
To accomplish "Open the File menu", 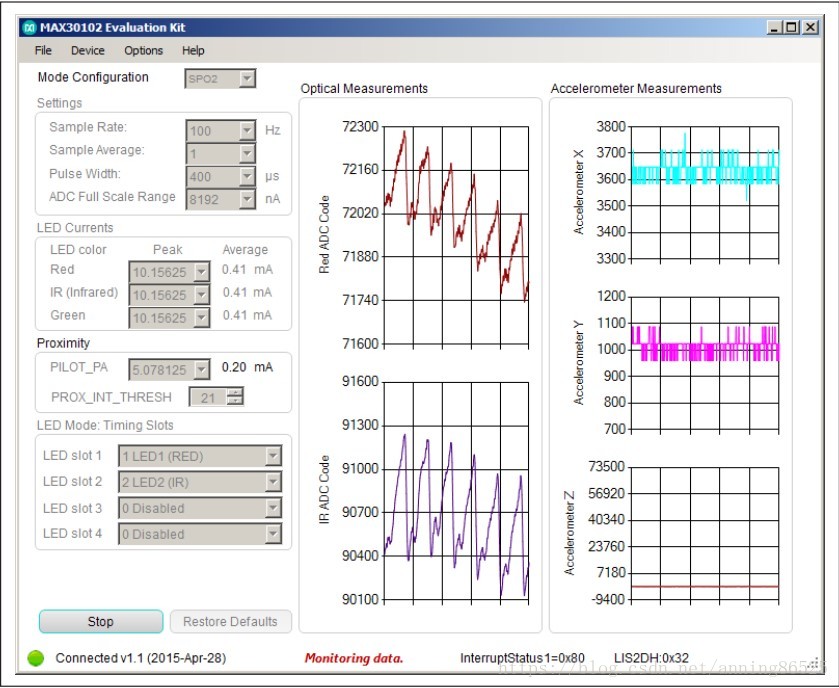I will pyautogui.click(x=43, y=50).
